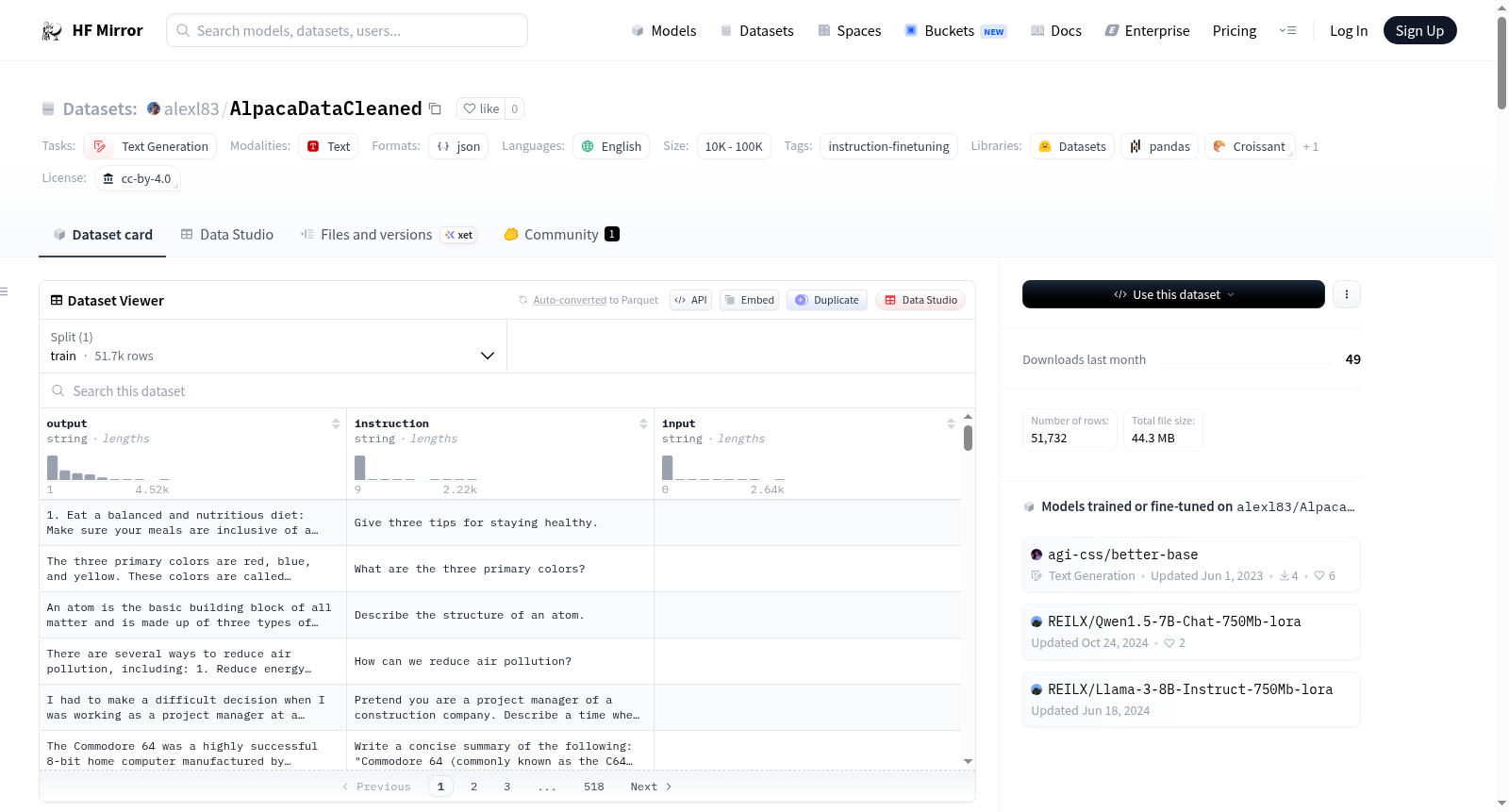Visit the Pricing page
The image size is (1509, 812).
tap(1235, 31)
